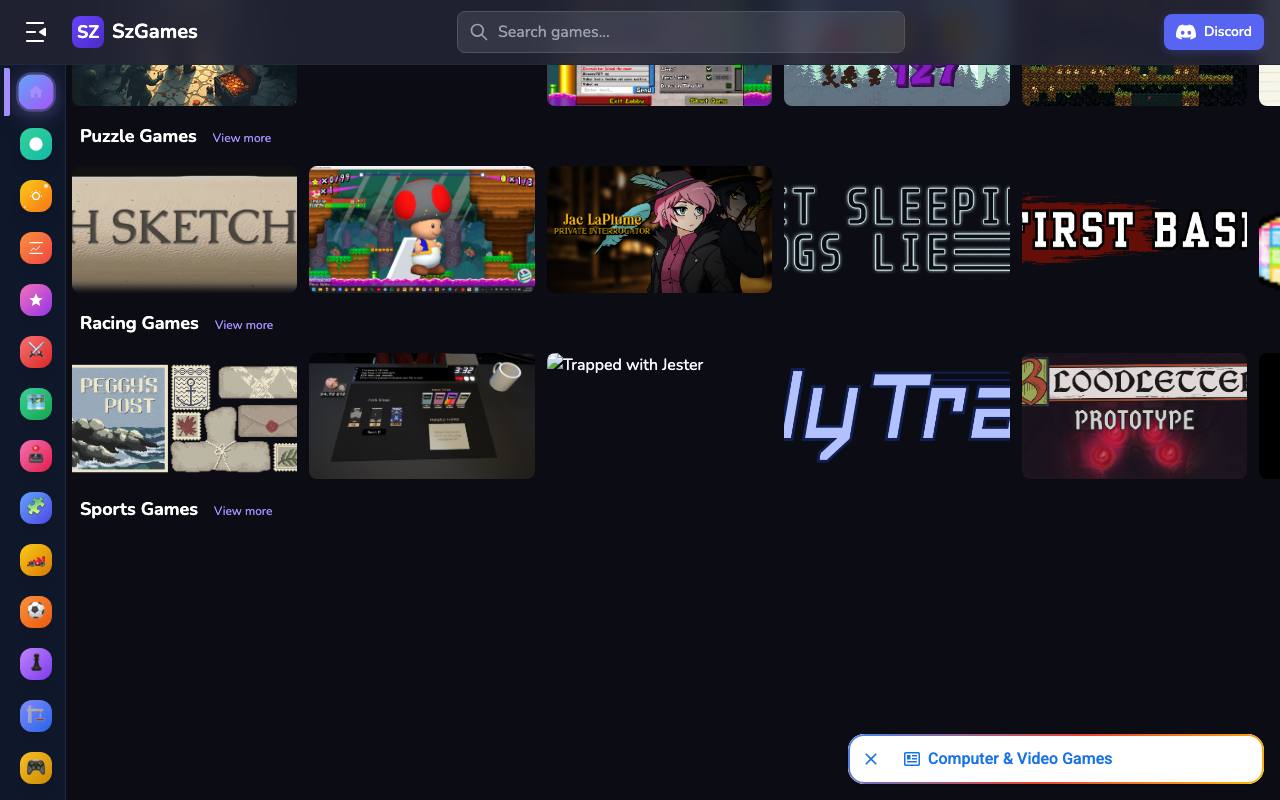This screenshot has height=800, width=1280.
Task: View more Puzzle Games
Action: [242, 138]
